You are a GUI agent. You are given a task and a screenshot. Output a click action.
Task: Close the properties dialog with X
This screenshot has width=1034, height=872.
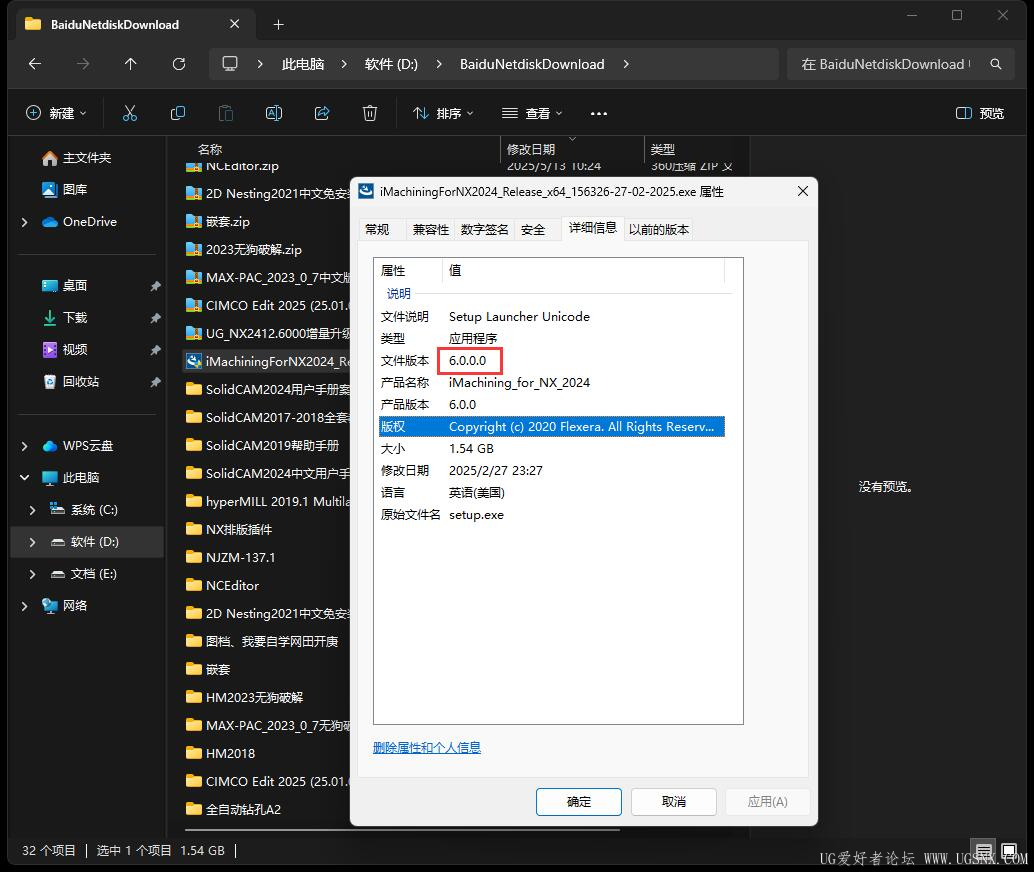803,191
